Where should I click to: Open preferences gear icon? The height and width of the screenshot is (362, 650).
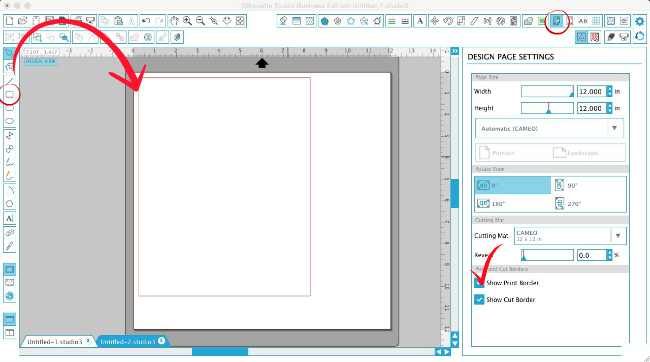click(x=640, y=21)
